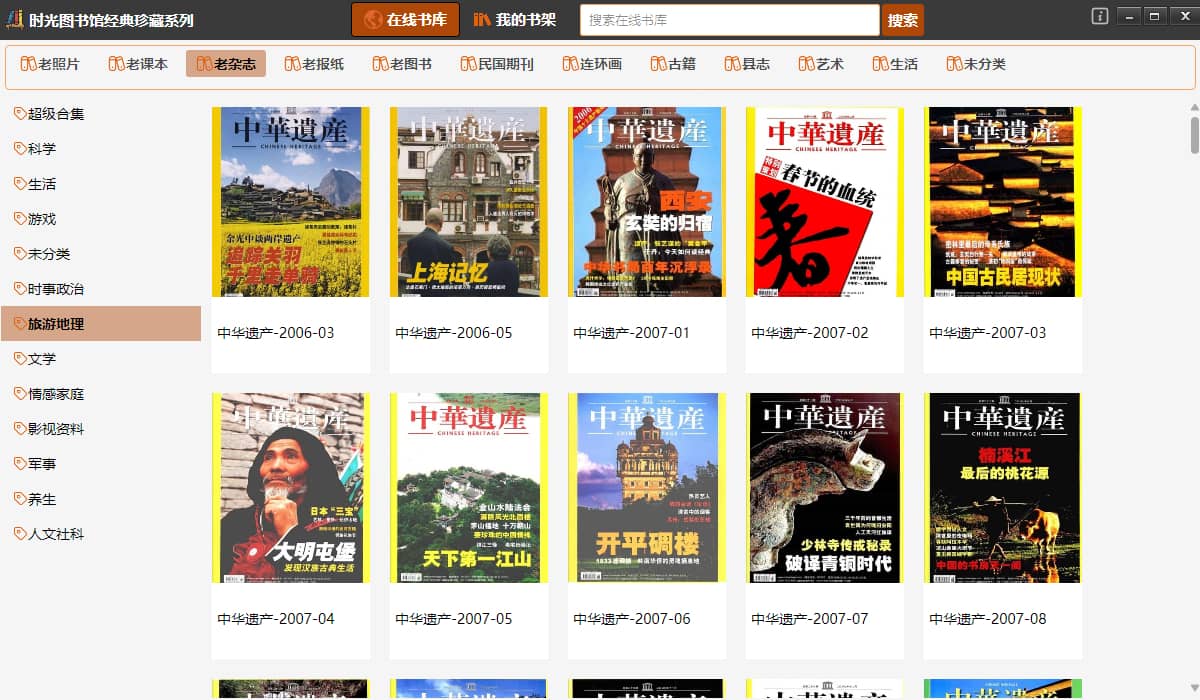This screenshot has height=700, width=1200.
Task: Choose 时事政治 from the sidebar list
Action: pyautogui.click(x=55, y=289)
